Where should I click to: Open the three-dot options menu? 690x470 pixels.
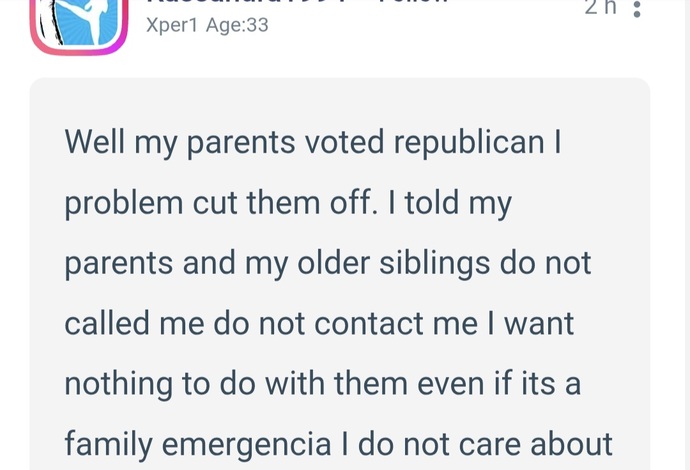pos(637,9)
